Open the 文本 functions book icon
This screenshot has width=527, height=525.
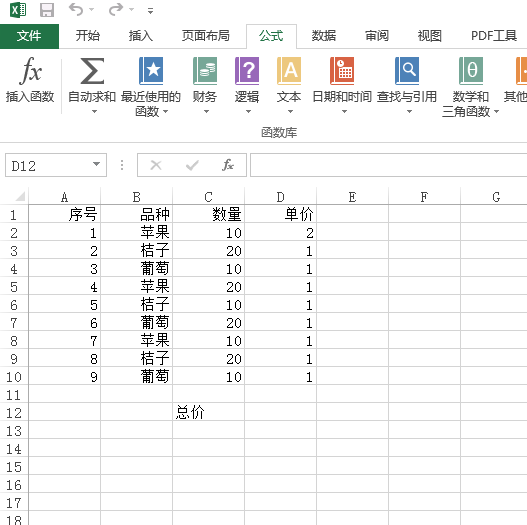coord(289,71)
